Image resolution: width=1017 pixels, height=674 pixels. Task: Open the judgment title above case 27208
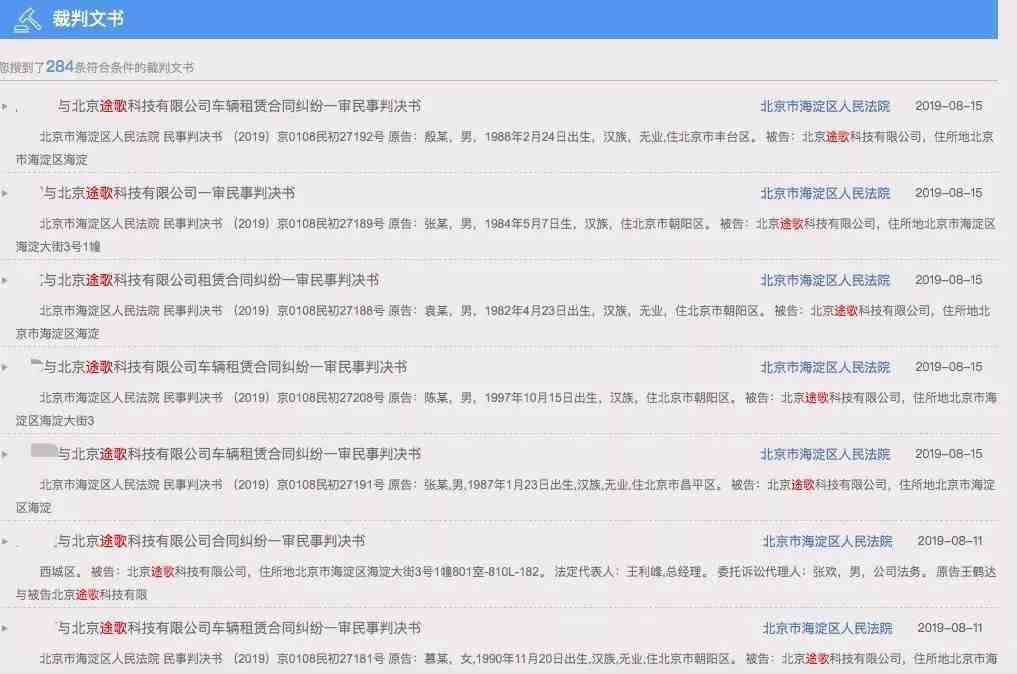tap(225, 367)
